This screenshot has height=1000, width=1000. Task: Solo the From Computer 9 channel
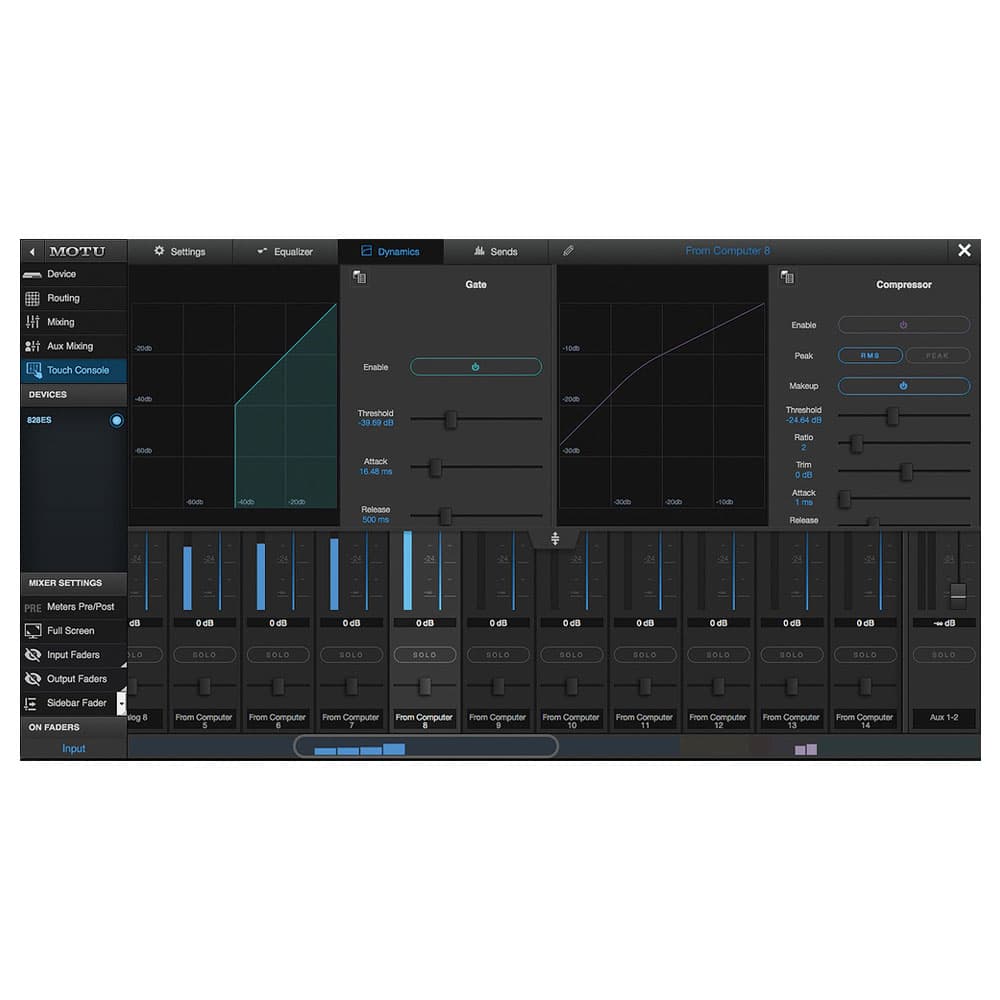pyautogui.click(x=498, y=655)
